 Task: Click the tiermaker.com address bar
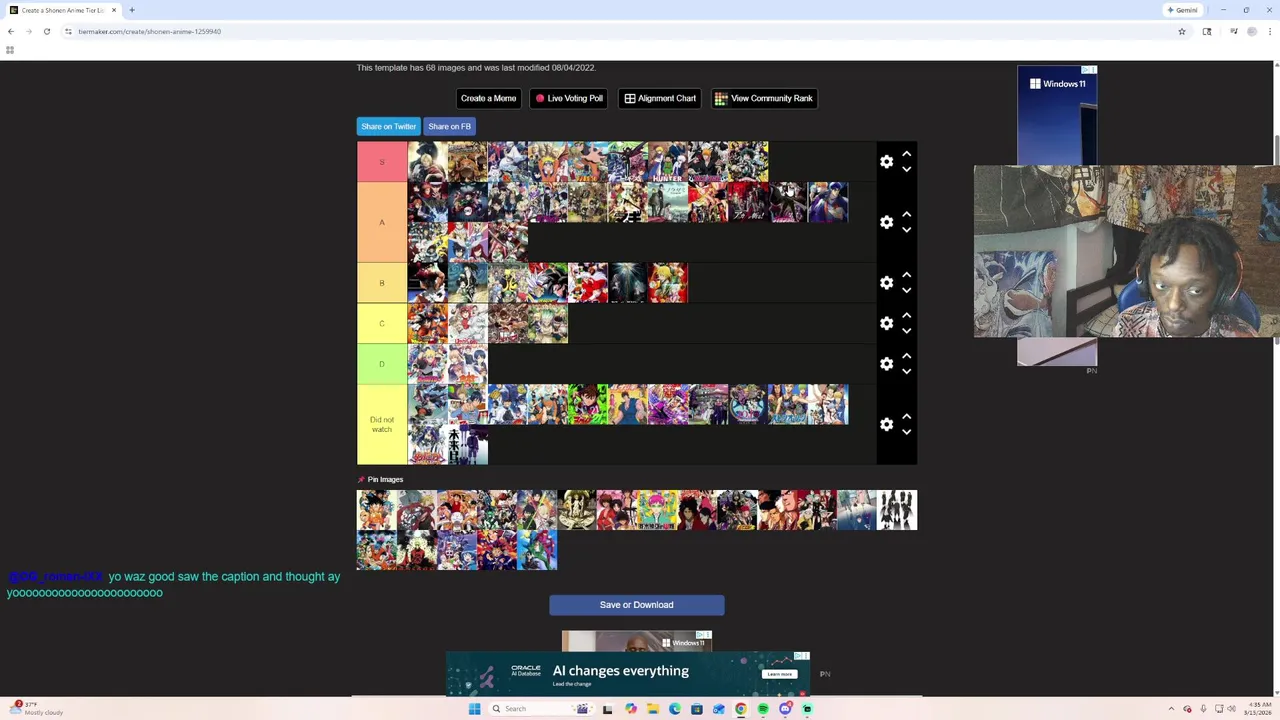coord(620,31)
